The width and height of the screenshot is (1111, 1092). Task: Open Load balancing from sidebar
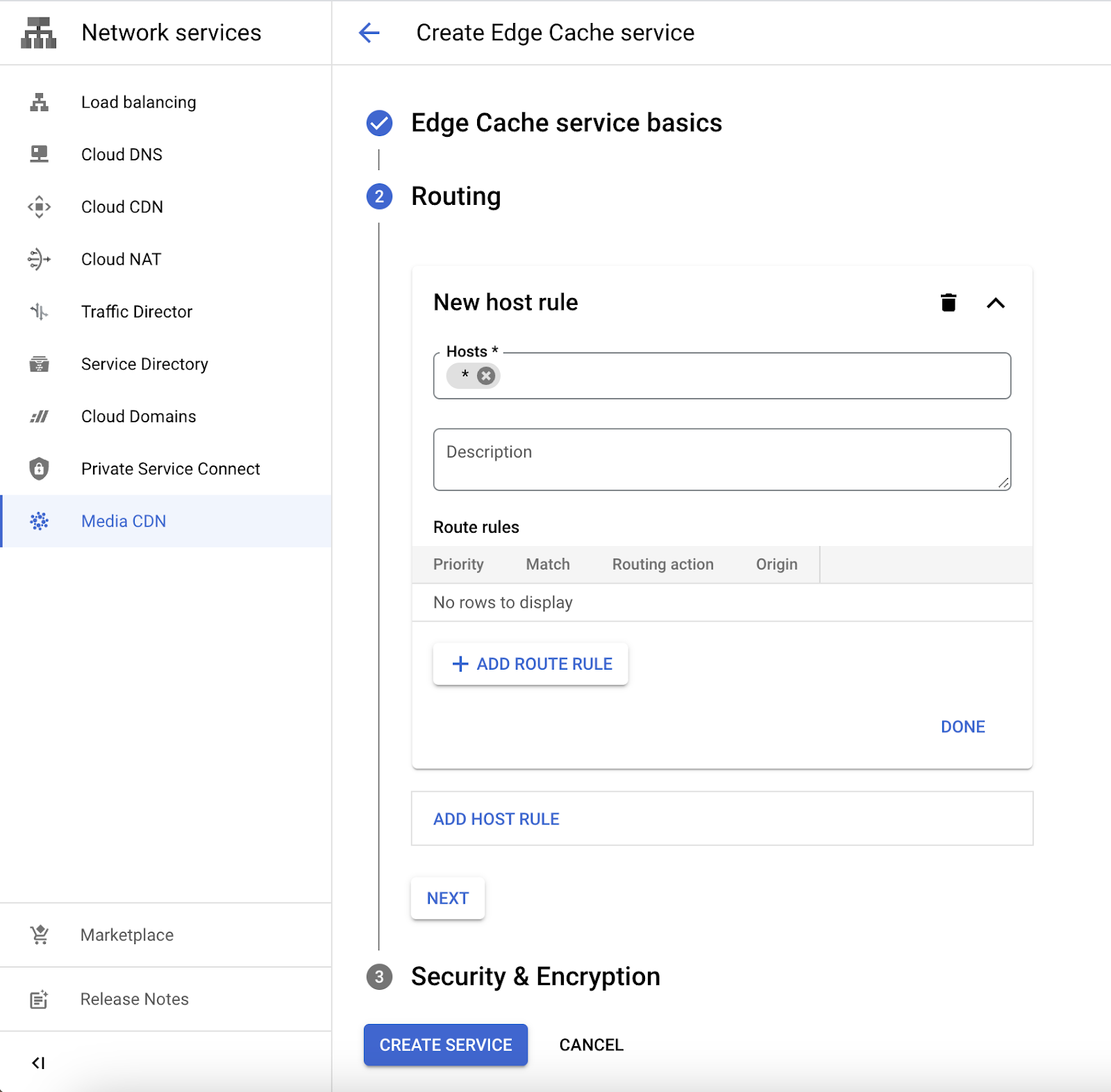(x=138, y=102)
